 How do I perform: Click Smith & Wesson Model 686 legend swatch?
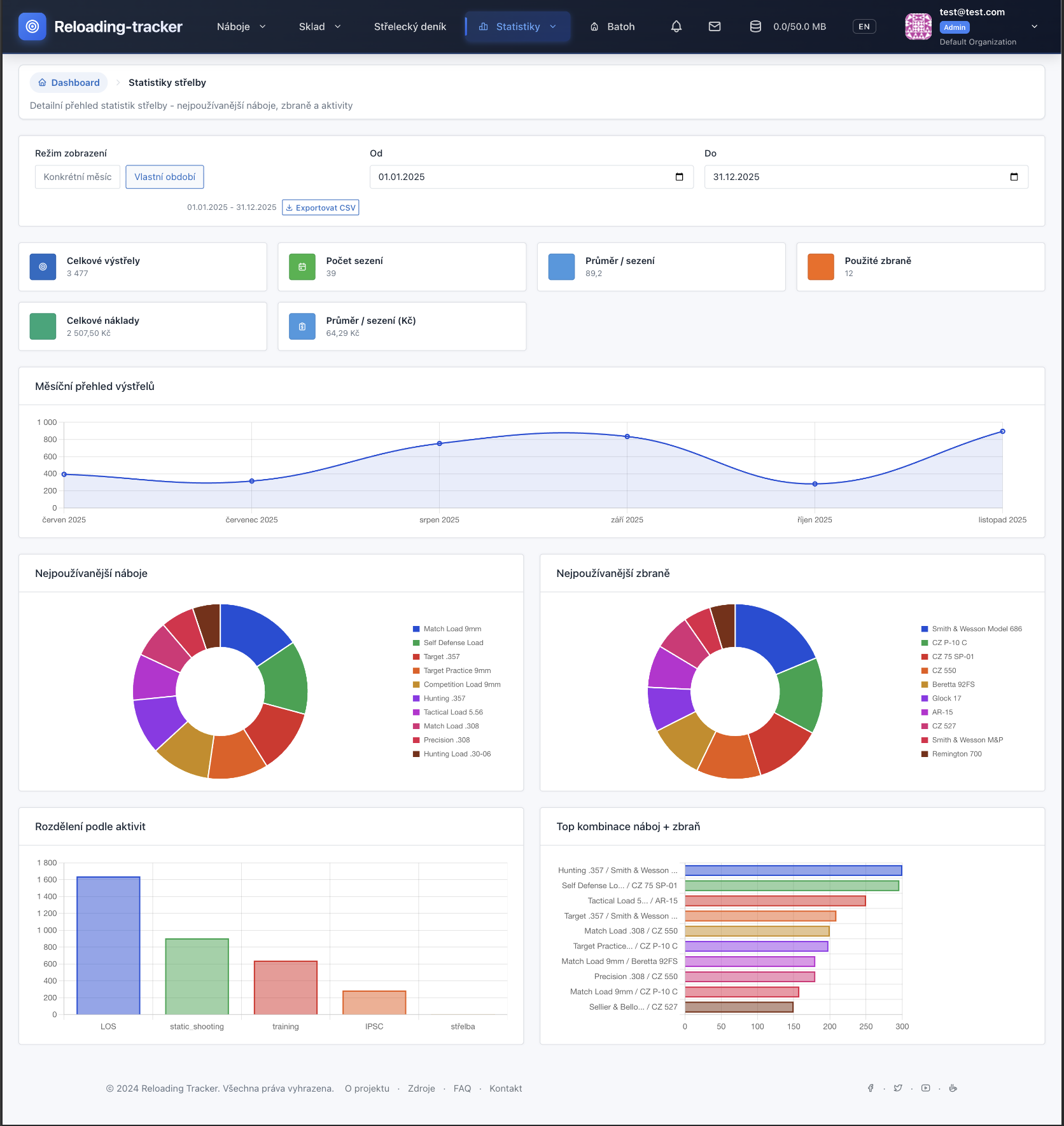[x=925, y=629]
